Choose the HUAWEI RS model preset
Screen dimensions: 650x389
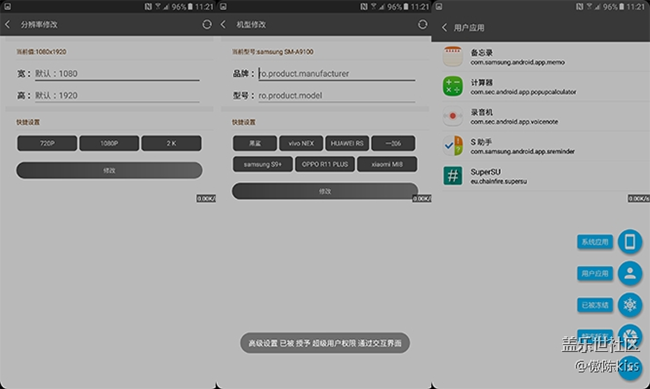(x=347, y=143)
